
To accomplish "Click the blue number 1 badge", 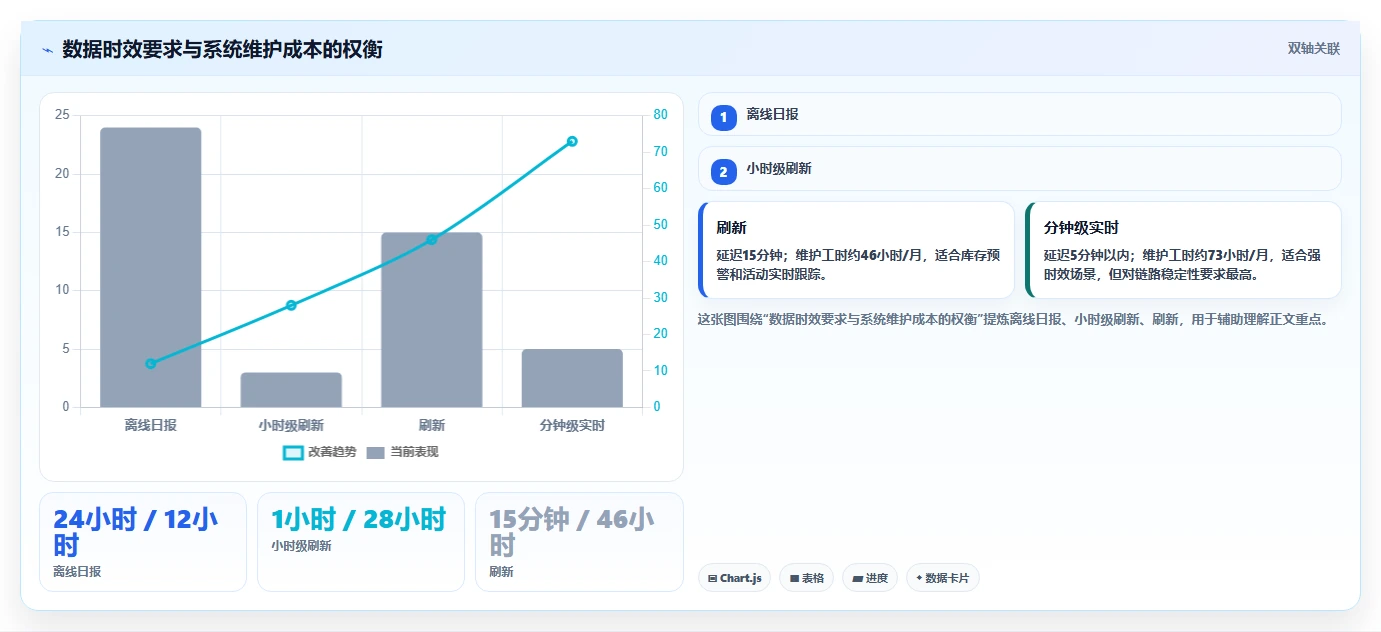I will (724, 117).
